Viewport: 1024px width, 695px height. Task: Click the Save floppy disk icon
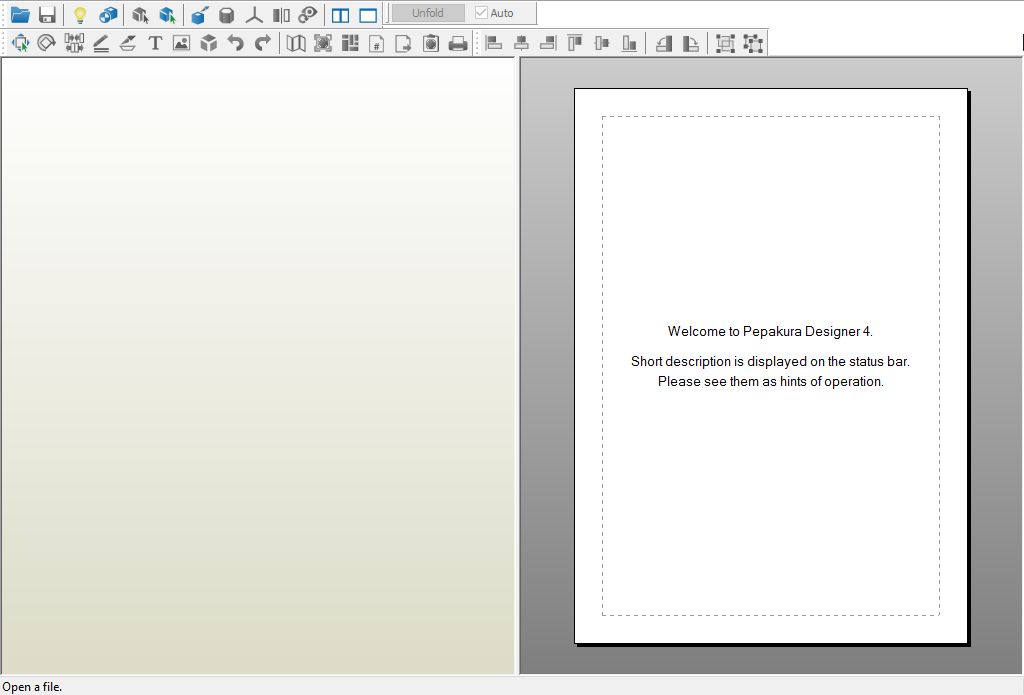[47, 14]
